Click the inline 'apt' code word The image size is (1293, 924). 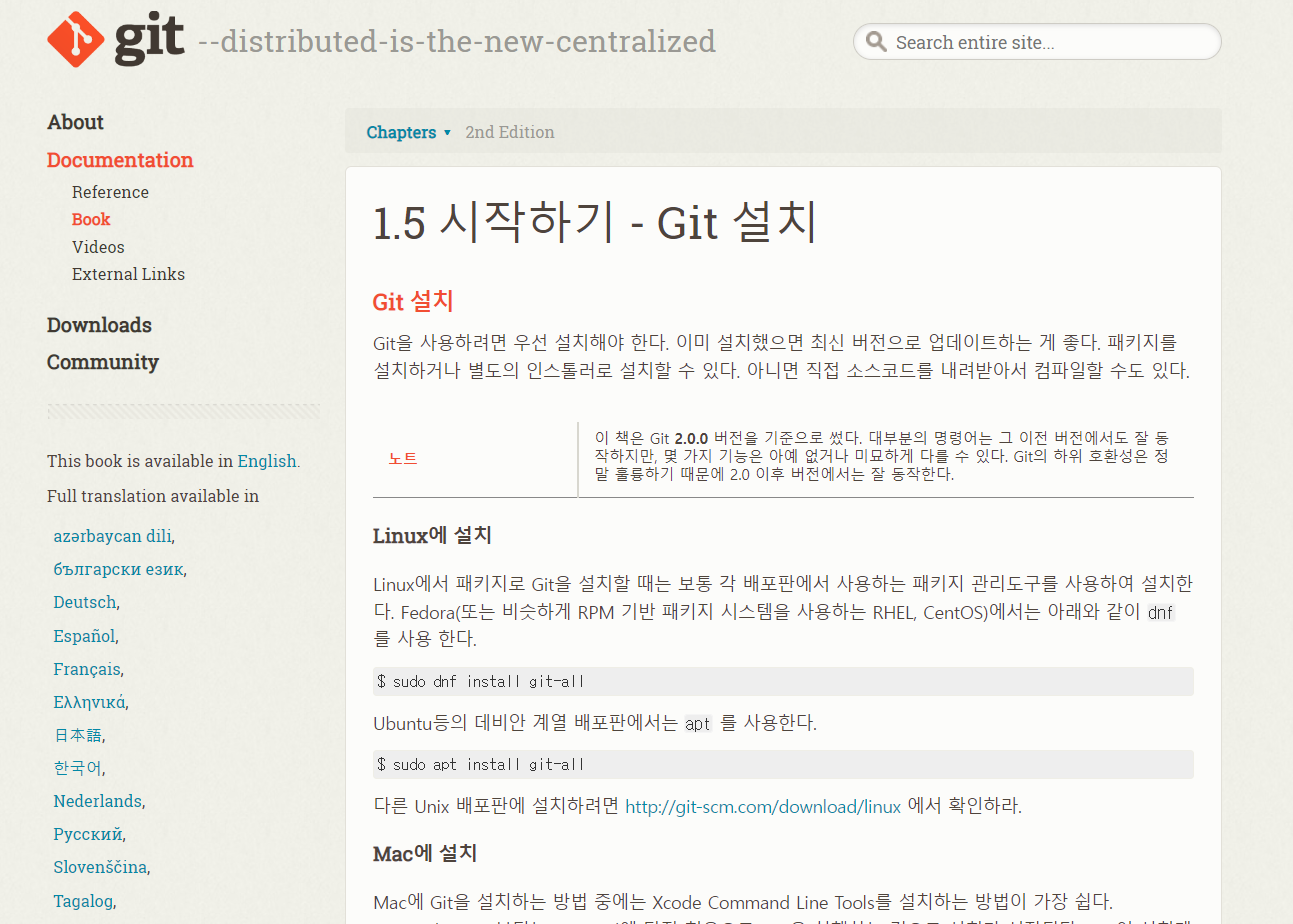tap(698, 723)
